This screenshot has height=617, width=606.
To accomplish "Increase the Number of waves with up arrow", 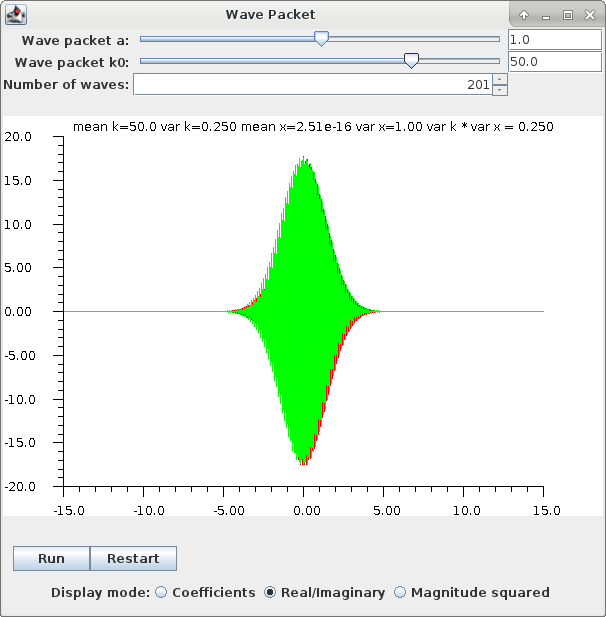I will (x=500, y=79).
